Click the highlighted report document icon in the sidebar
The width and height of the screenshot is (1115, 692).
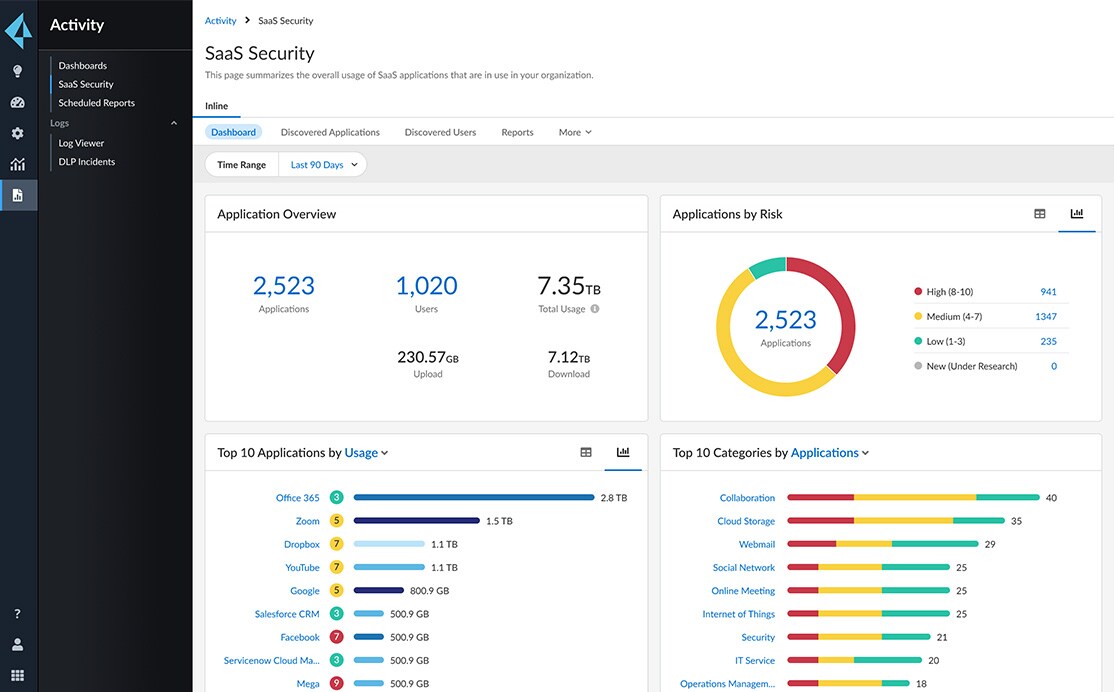click(16, 194)
